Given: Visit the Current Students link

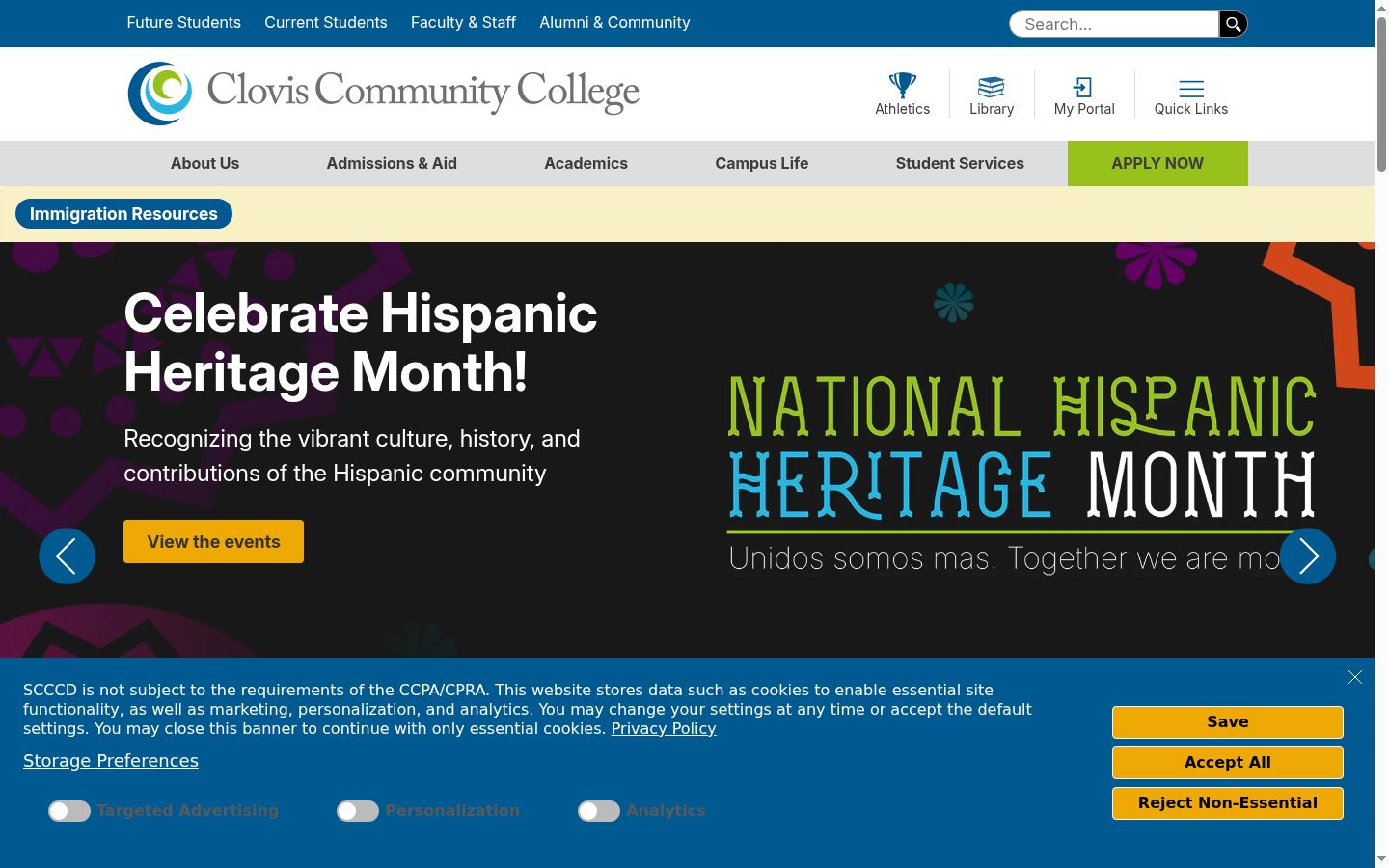Looking at the screenshot, I should point(326,22).
